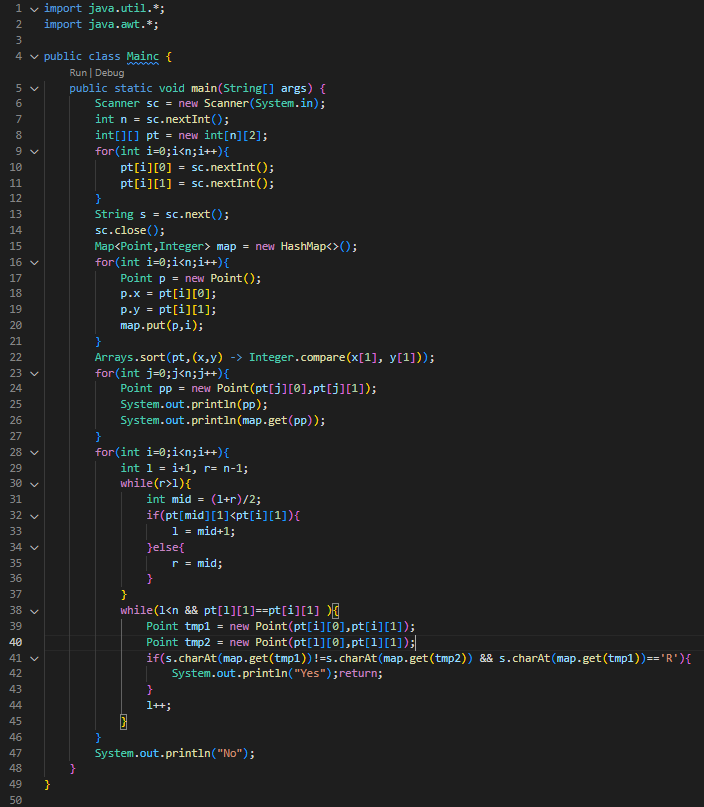704x807 pixels.
Task: Click "System.out.println(pp);" on line 25
Action: point(194,405)
